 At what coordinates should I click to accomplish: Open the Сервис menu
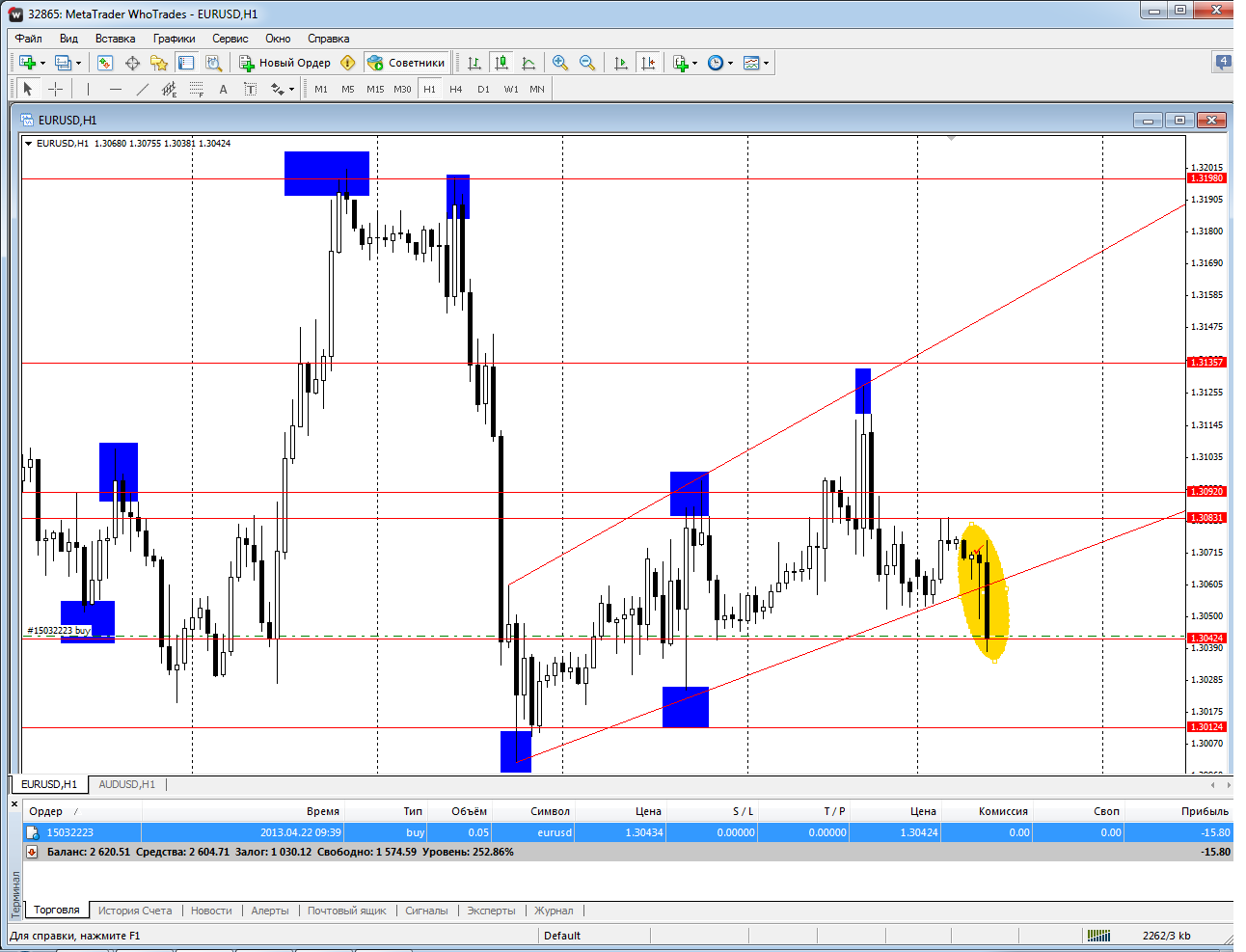pyautogui.click(x=230, y=39)
